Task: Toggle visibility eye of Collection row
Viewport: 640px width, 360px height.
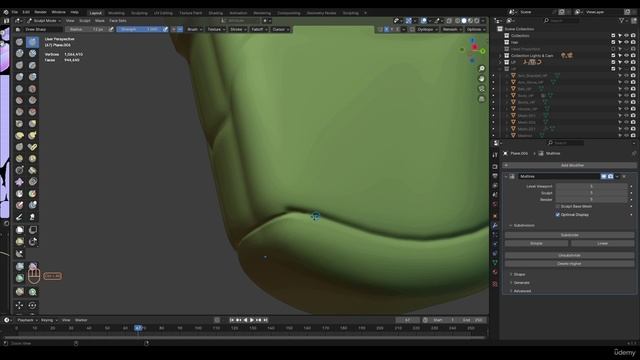Action: [627, 36]
